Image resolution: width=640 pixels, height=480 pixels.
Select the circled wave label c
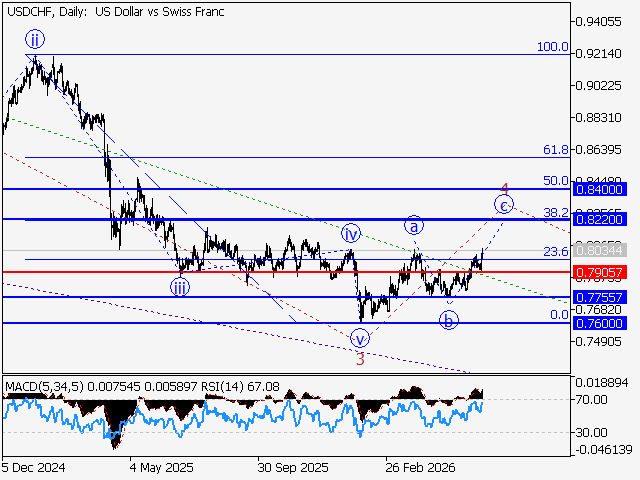coord(504,205)
